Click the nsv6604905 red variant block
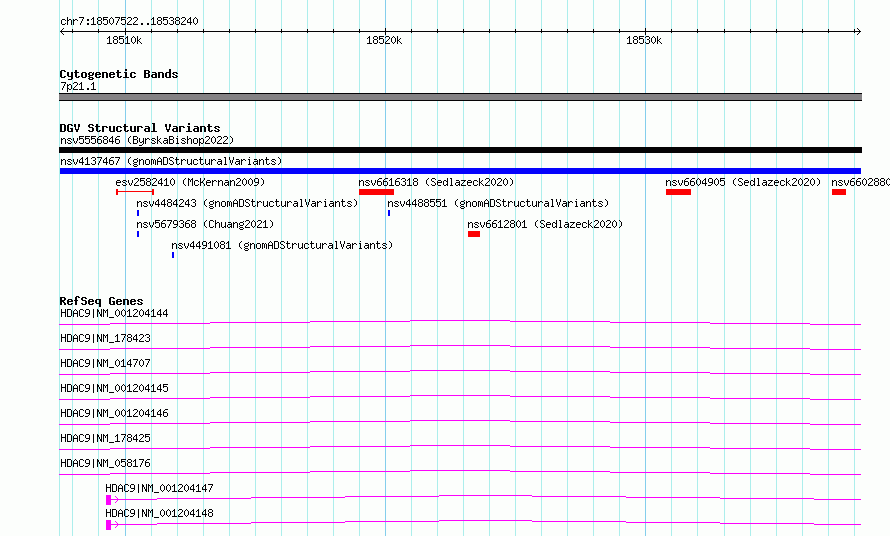This screenshot has width=890, height=536. click(x=678, y=192)
